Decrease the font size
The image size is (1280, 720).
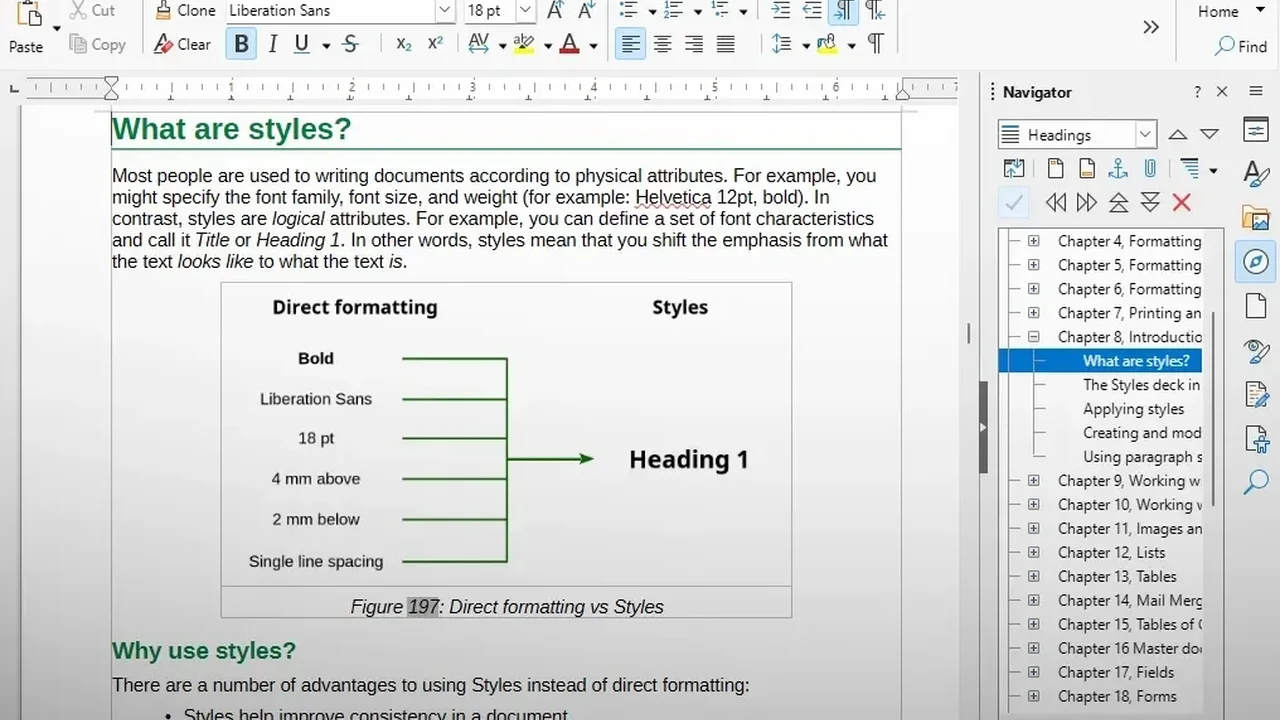pyautogui.click(x=587, y=11)
